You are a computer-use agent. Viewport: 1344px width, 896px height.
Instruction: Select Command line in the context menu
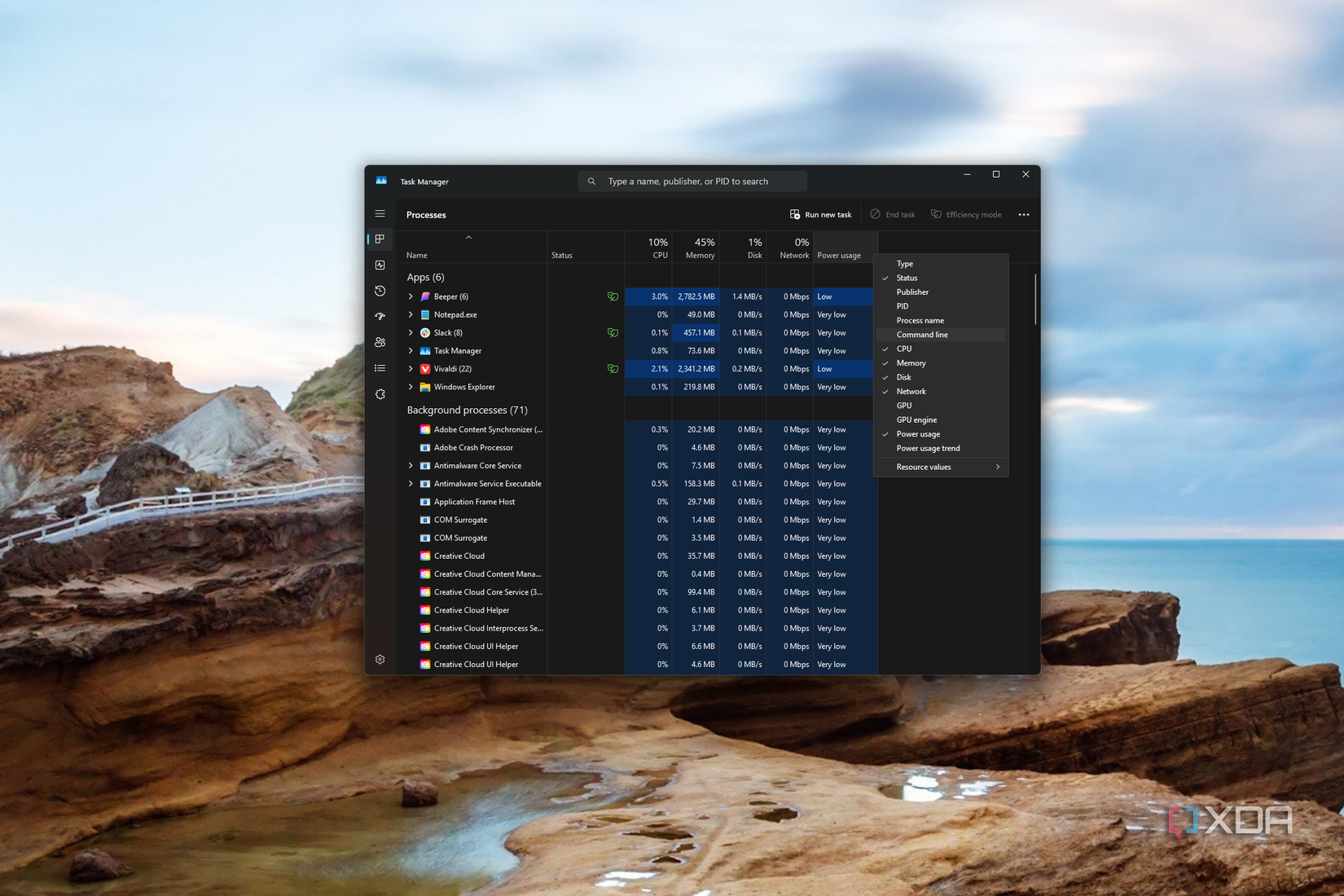[x=922, y=334]
